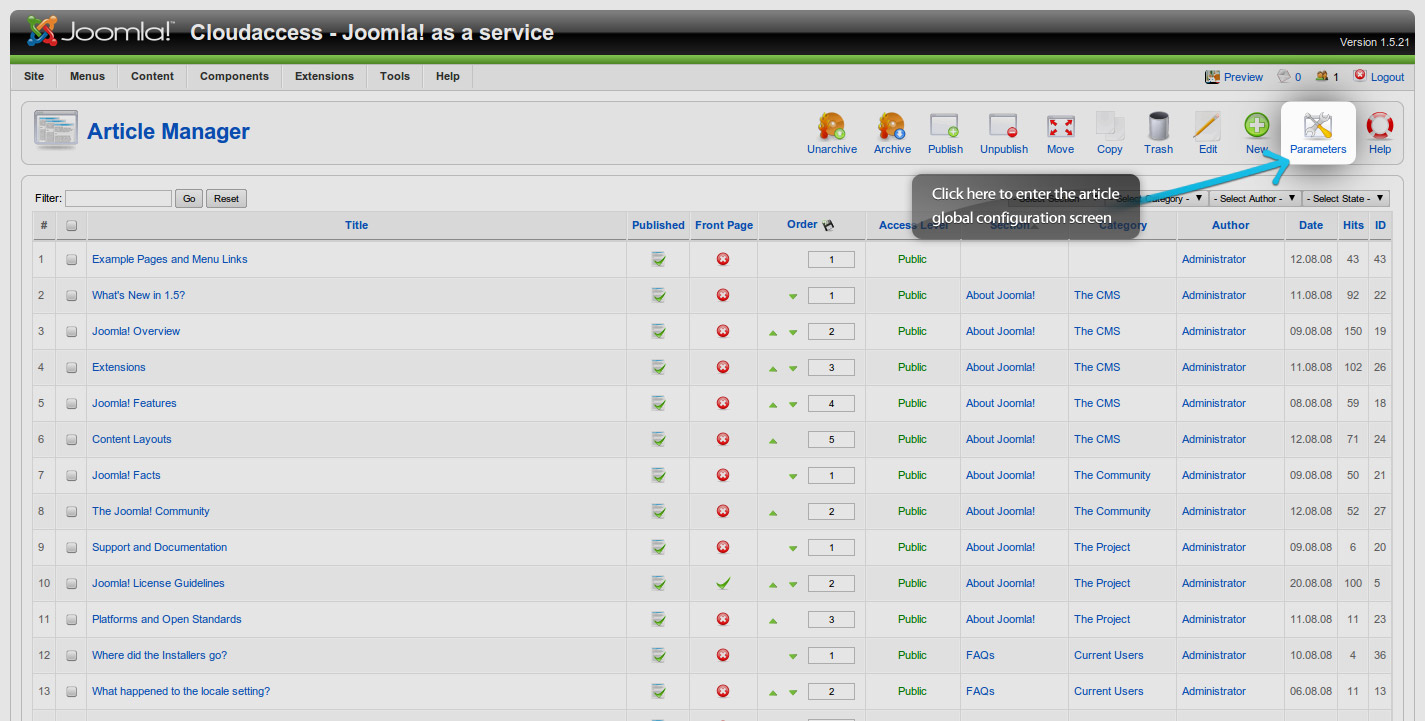The width and height of the screenshot is (1425, 721).
Task: Toggle front page status for Joomla! License Guidelines
Action: click(x=723, y=583)
